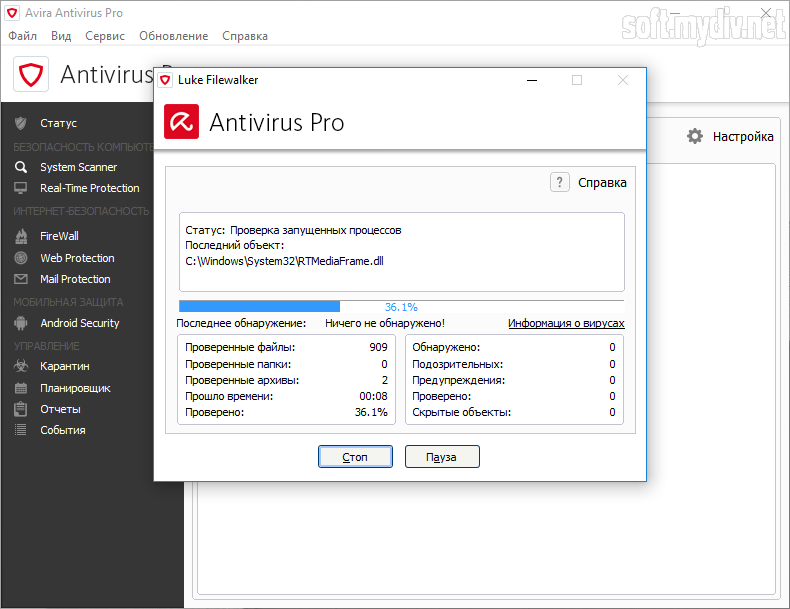790x609 pixels.
Task: Open the Сервис menu
Action: tap(105, 36)
